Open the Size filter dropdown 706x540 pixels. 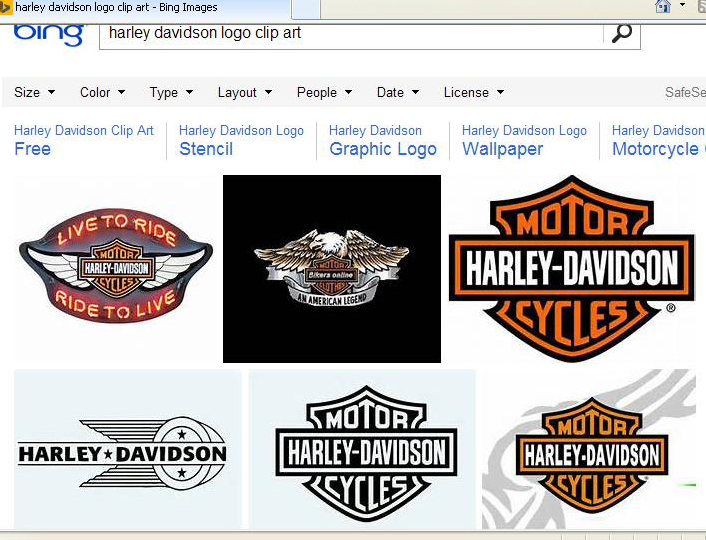point(35,92)
